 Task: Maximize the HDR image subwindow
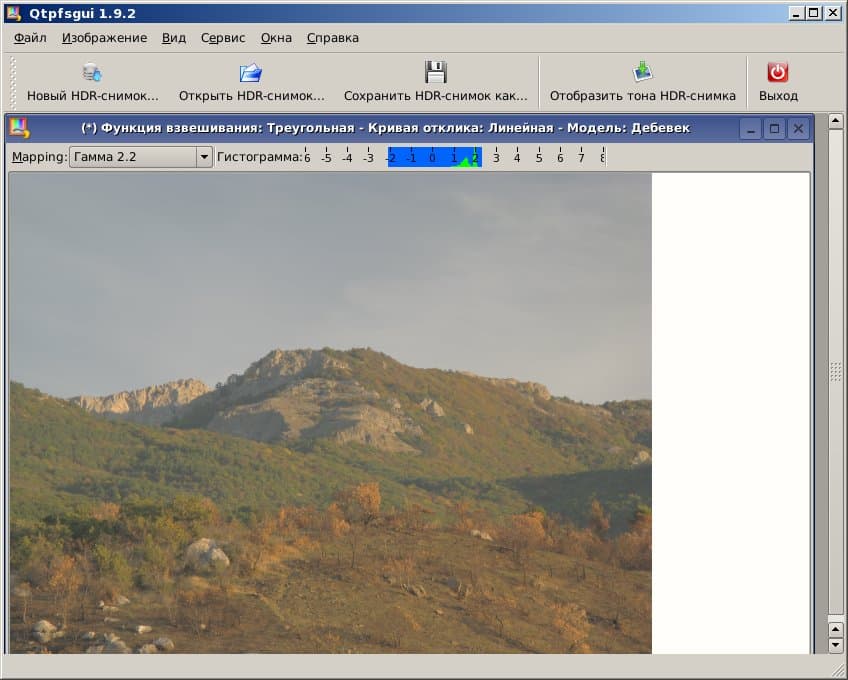coord(774,129)
